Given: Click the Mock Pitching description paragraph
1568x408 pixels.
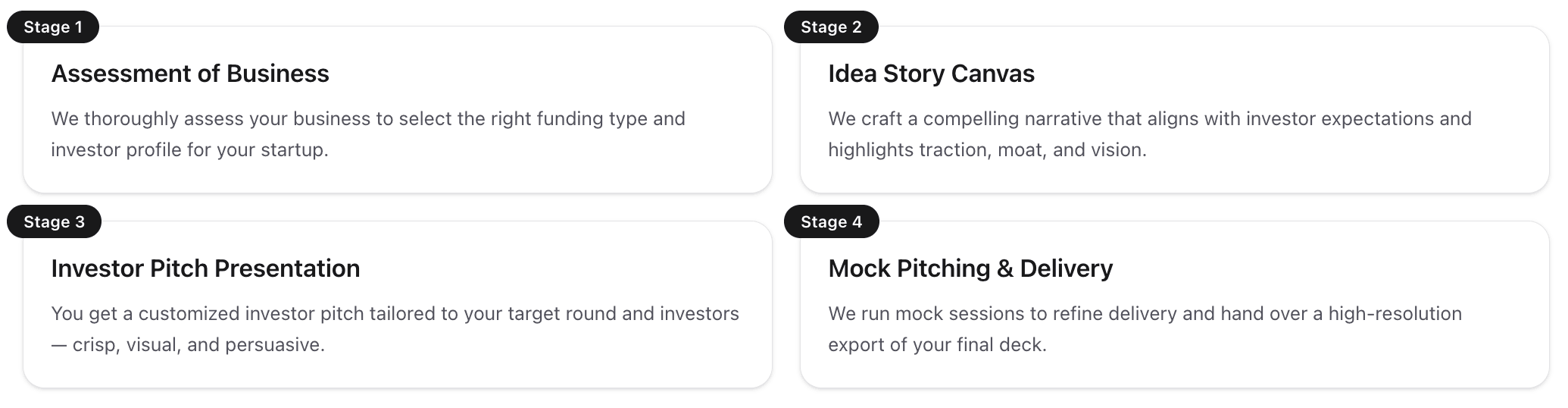Looking at the screenshot, I should (x=1145, y=329).
